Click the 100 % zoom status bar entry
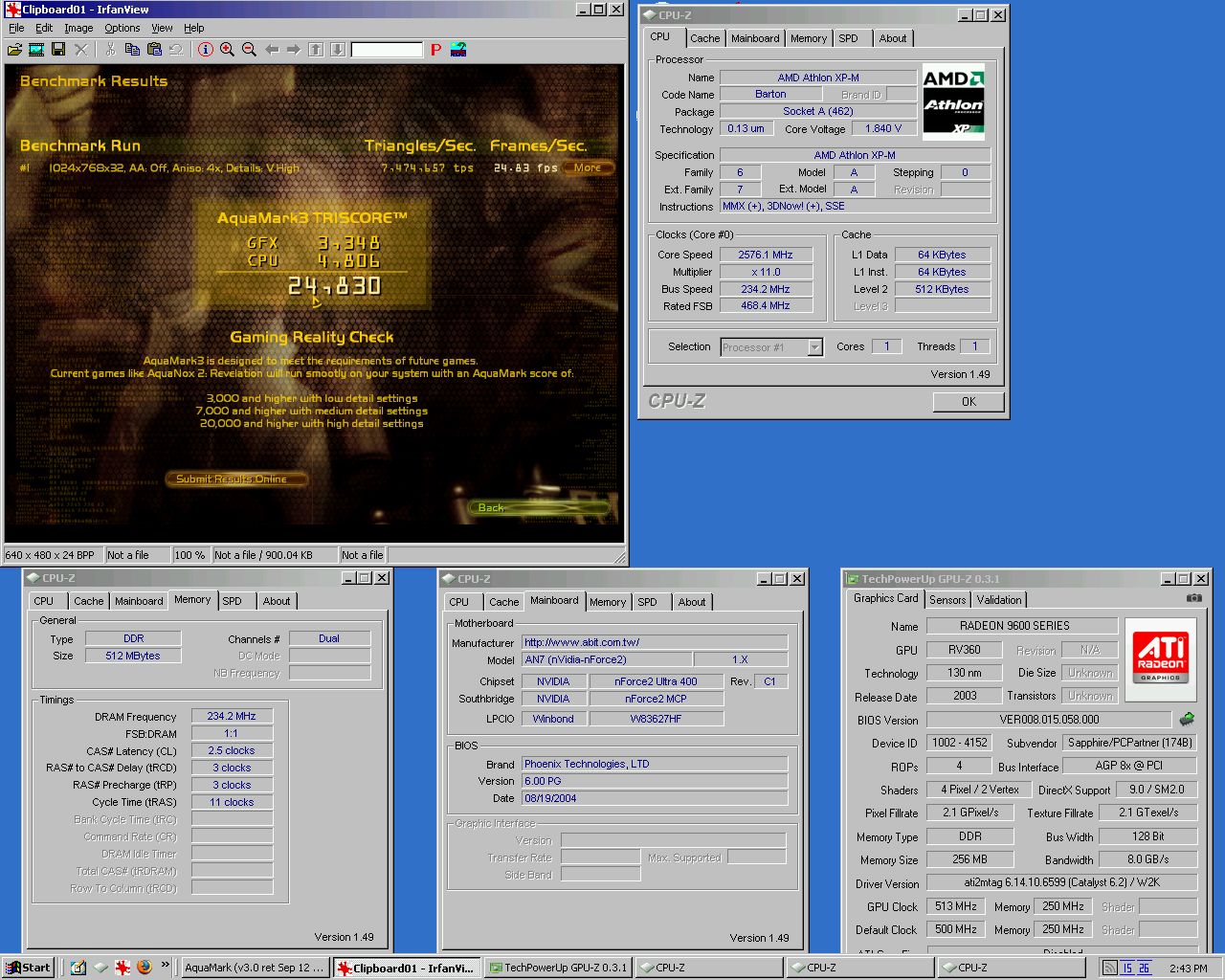 (190, 555)
